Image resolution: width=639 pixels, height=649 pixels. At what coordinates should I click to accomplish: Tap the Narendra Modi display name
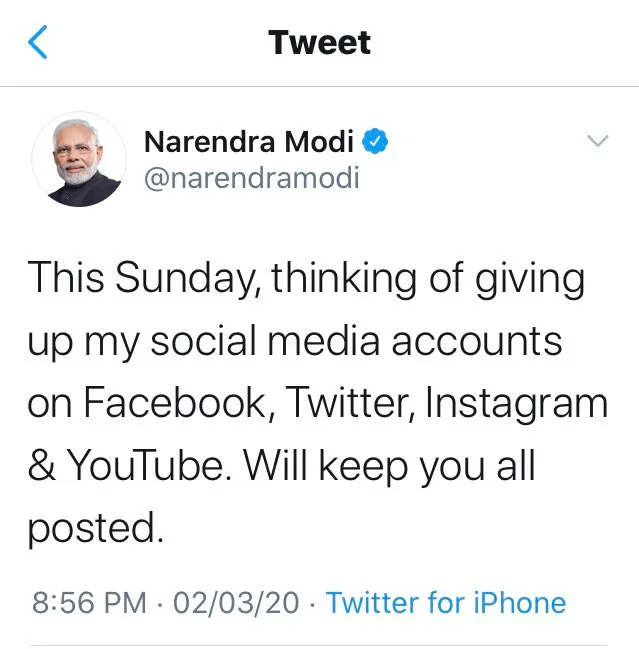pyautogui.click(x=249, y=142)
